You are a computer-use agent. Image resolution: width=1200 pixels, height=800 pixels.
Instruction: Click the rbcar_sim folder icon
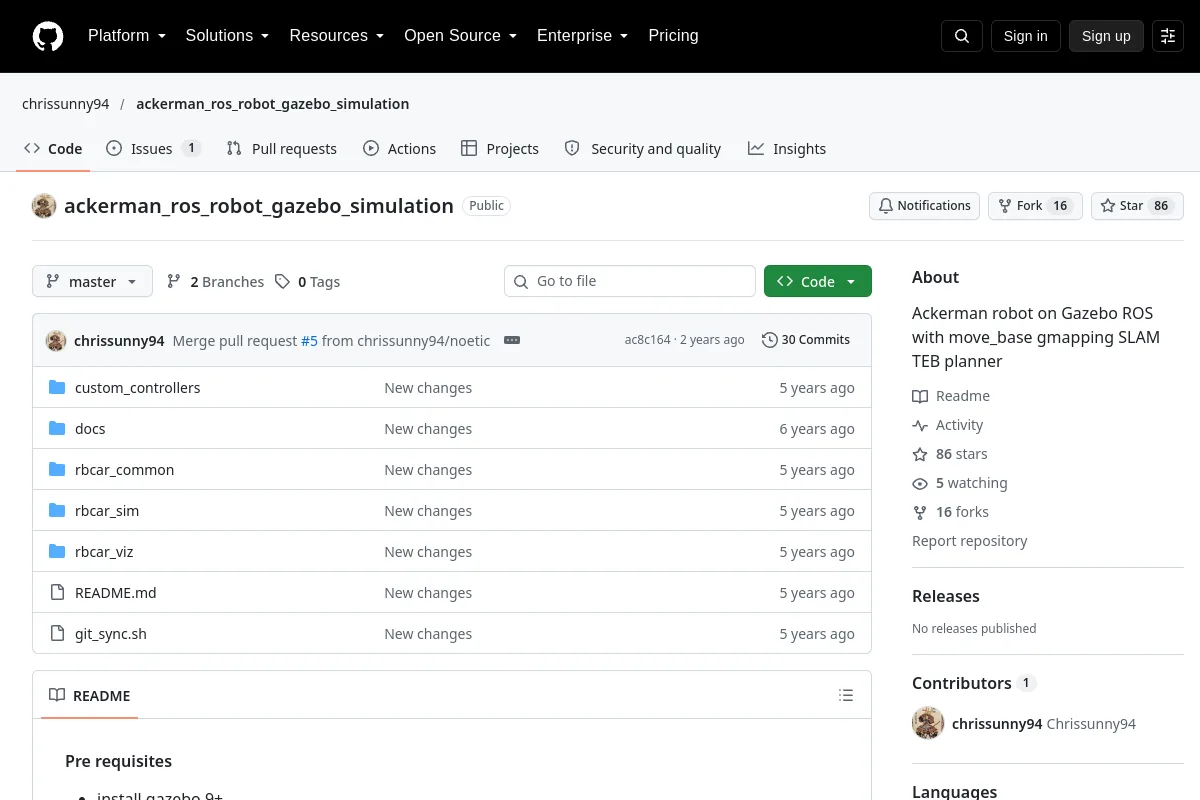tap(57, 511)
